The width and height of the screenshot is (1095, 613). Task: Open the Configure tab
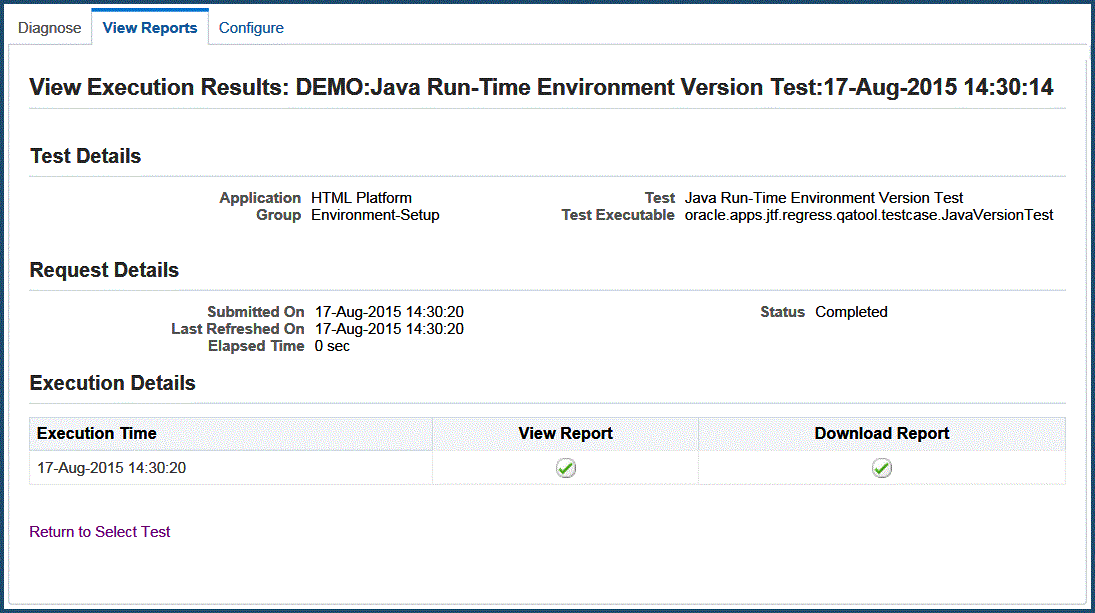(x=251, y=28)
